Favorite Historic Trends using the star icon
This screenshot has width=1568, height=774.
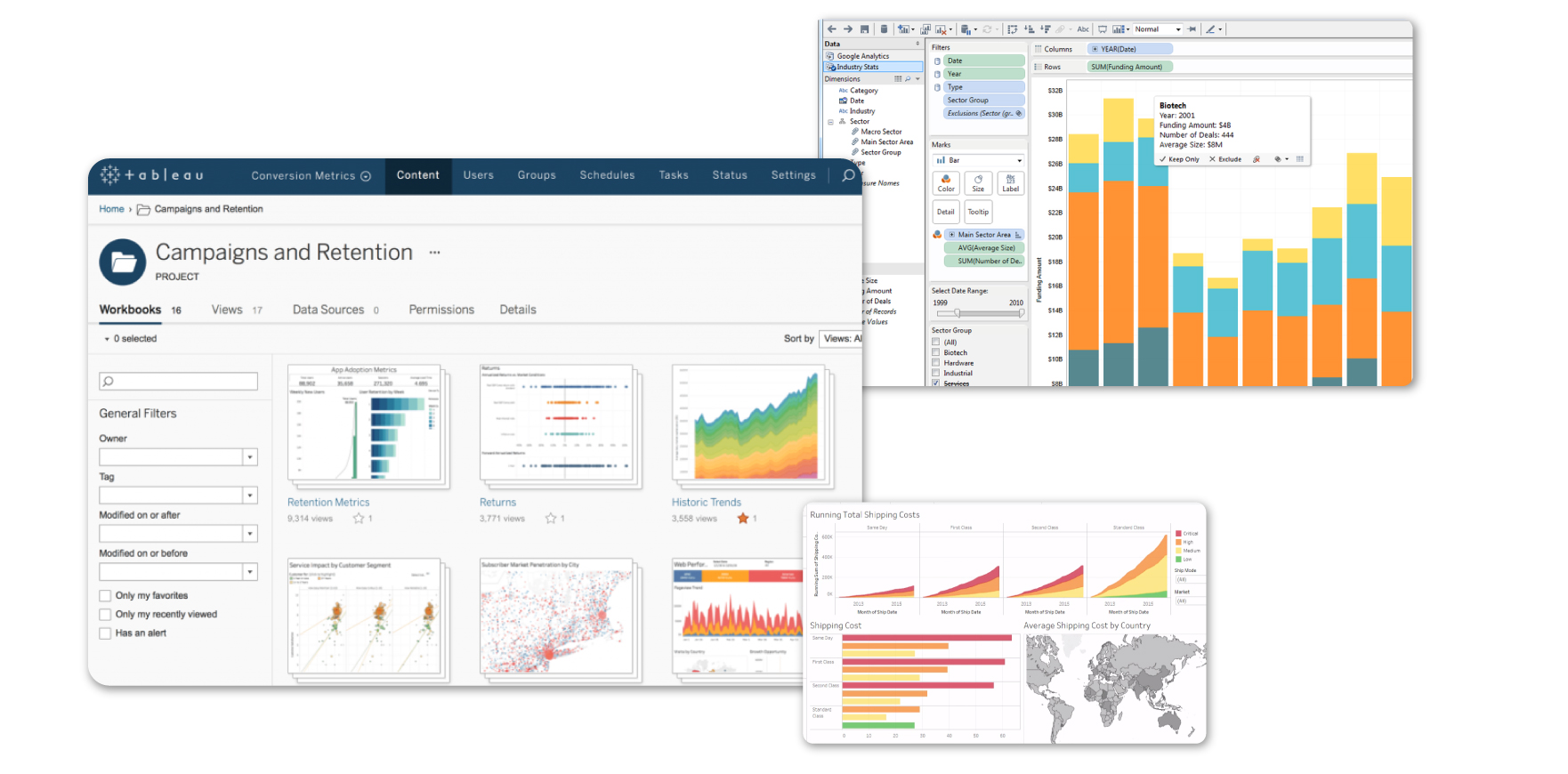[x=742, y=519]
